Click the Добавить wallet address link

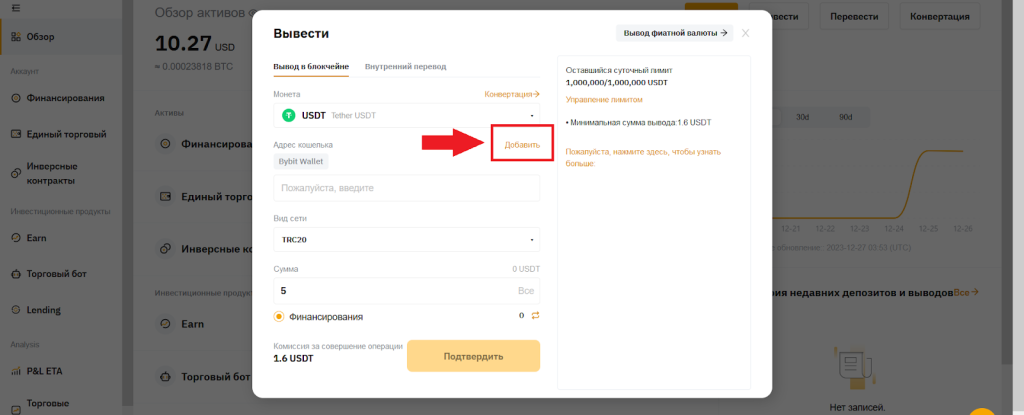point(522,145)
